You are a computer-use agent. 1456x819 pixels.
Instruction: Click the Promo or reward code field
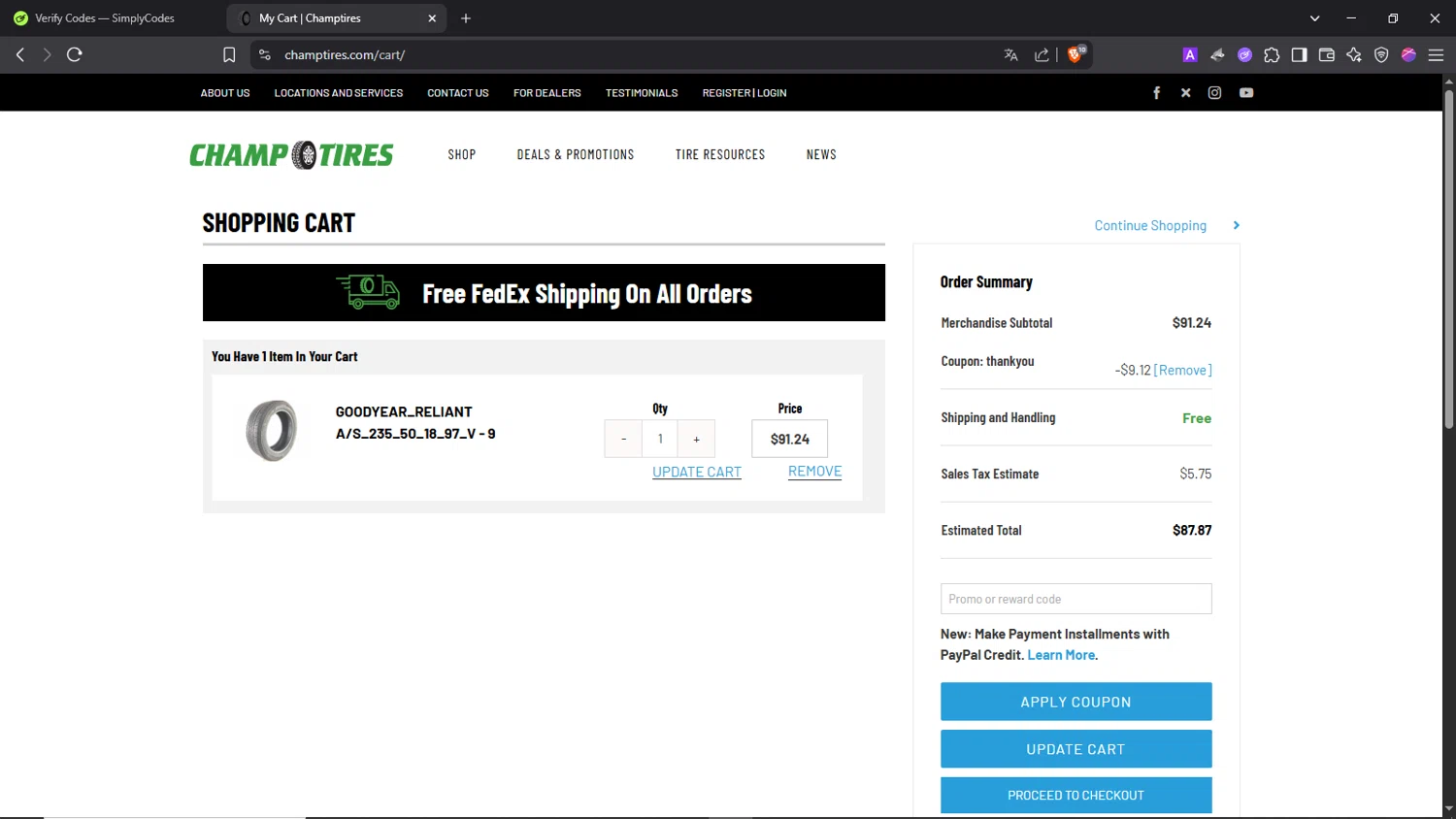pos(1075,599)
